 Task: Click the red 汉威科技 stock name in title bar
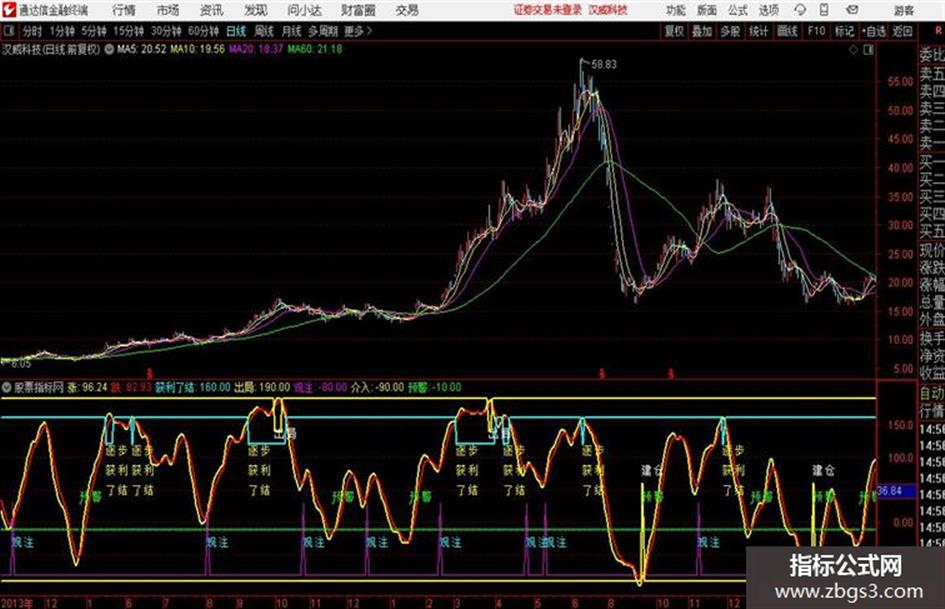point(608,10)
